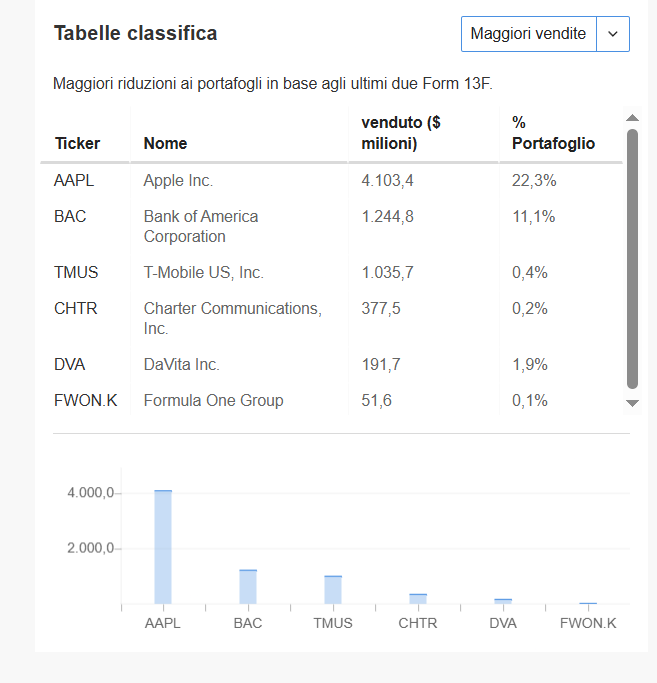657x683 pixels.
Task: Click the TMUS bar in chart
Action: pos(333,590)
